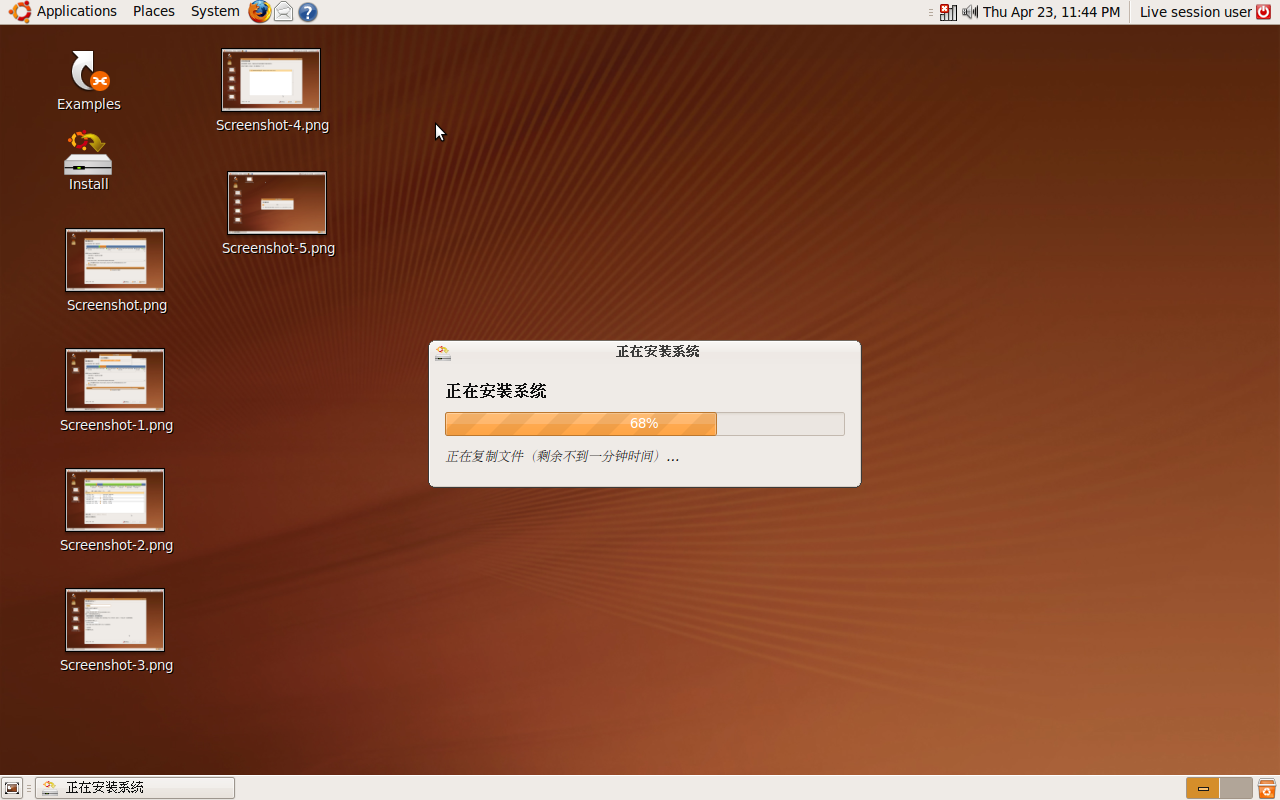The width and height of the screenshot is (1280, 800).
Task: Click the Ubuntu logo in top panel
Action: (19, 12)
